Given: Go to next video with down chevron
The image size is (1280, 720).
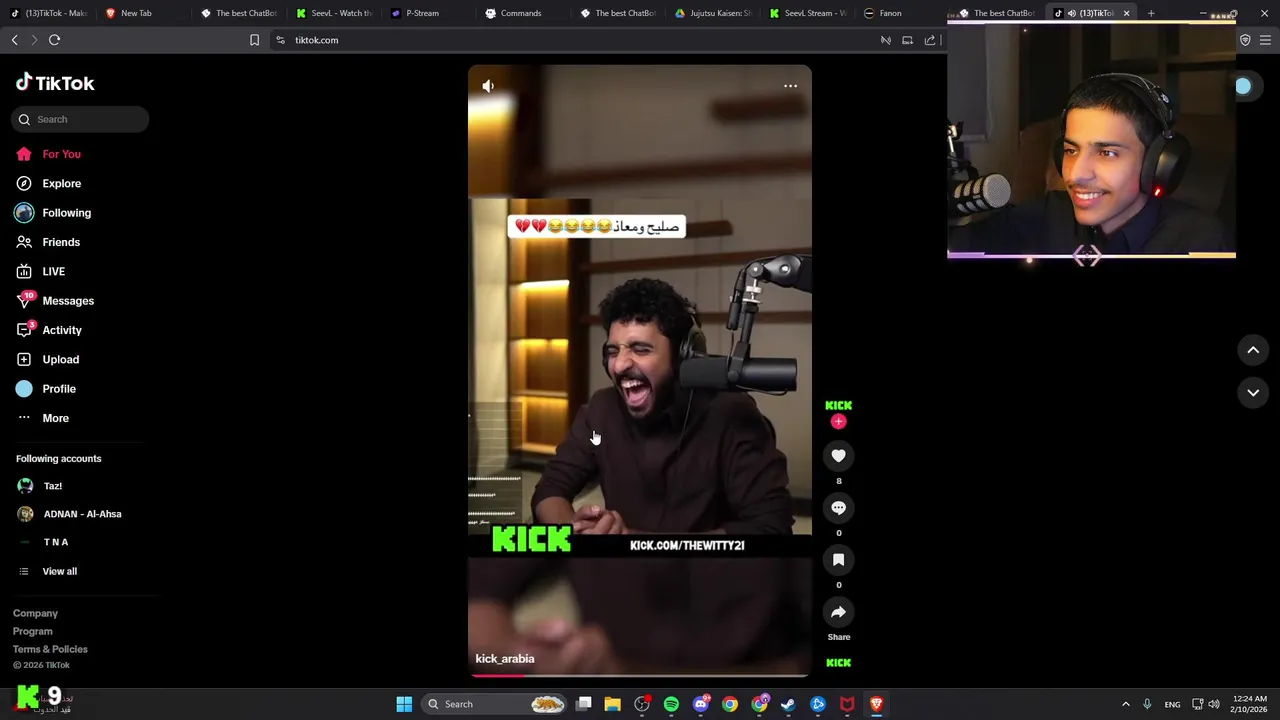Looking at the screenshot, I should click(x=1253, y=393).
